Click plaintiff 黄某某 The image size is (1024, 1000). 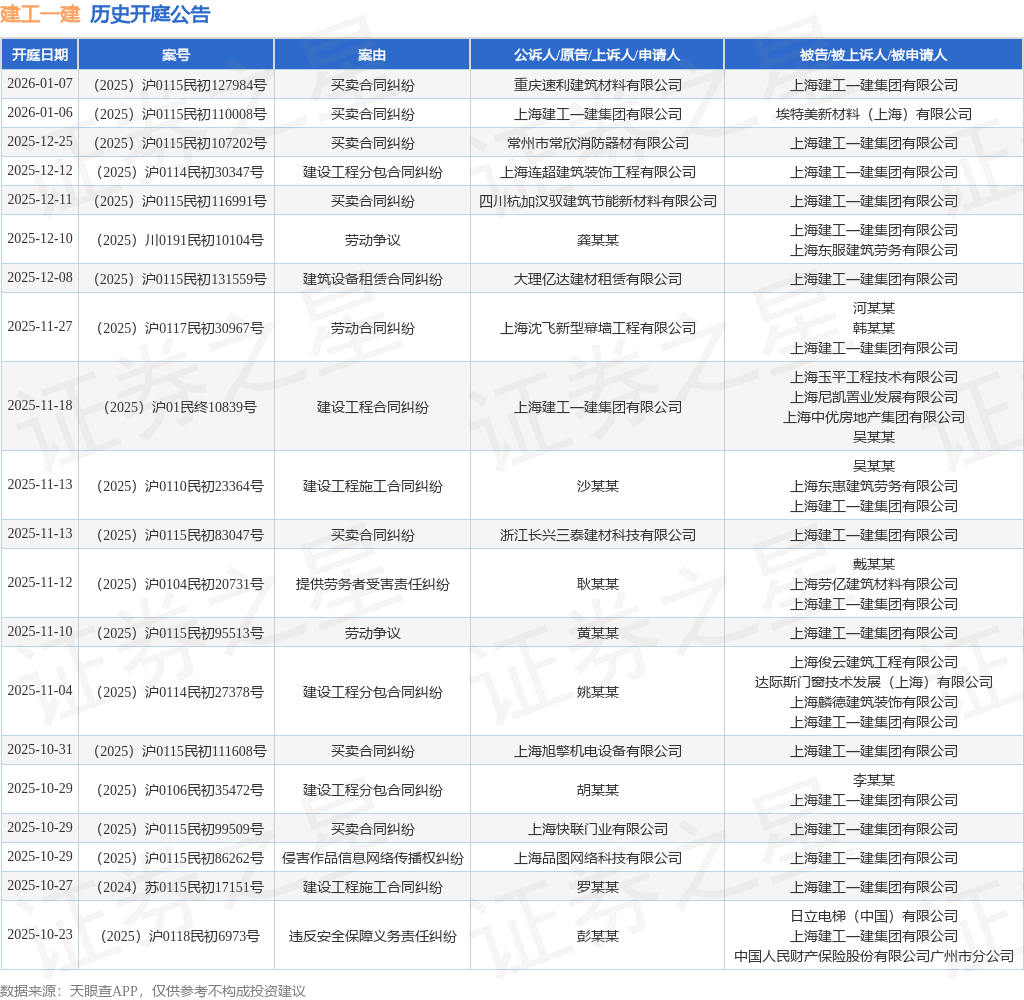point(598,633)
